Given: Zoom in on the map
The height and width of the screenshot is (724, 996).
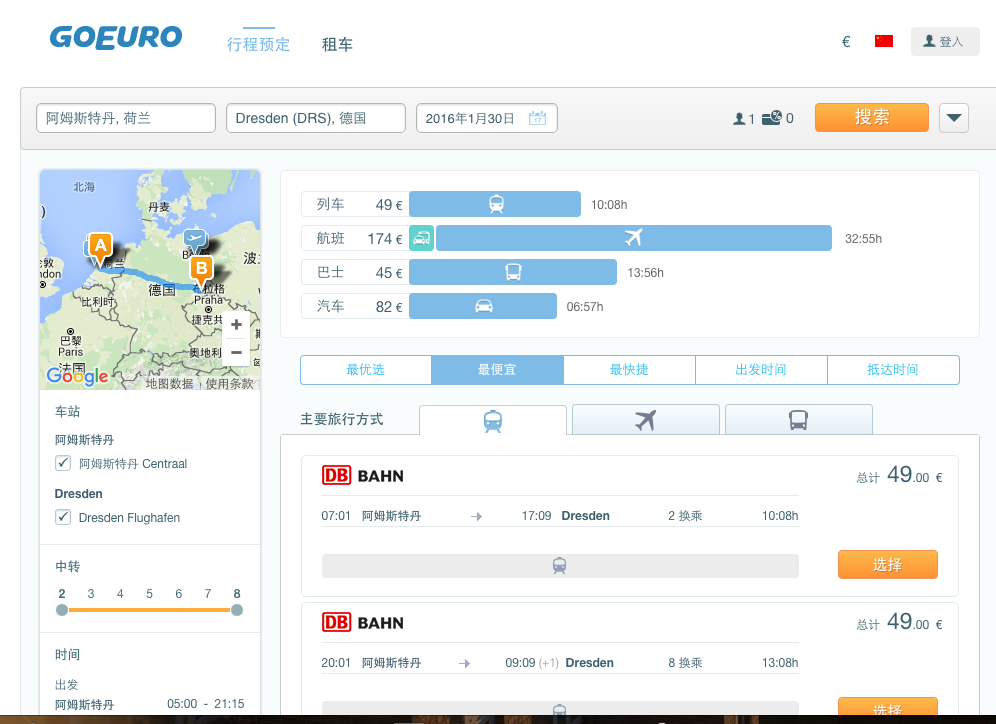Looking at the screenshot, I should click(x=236, y=325).
